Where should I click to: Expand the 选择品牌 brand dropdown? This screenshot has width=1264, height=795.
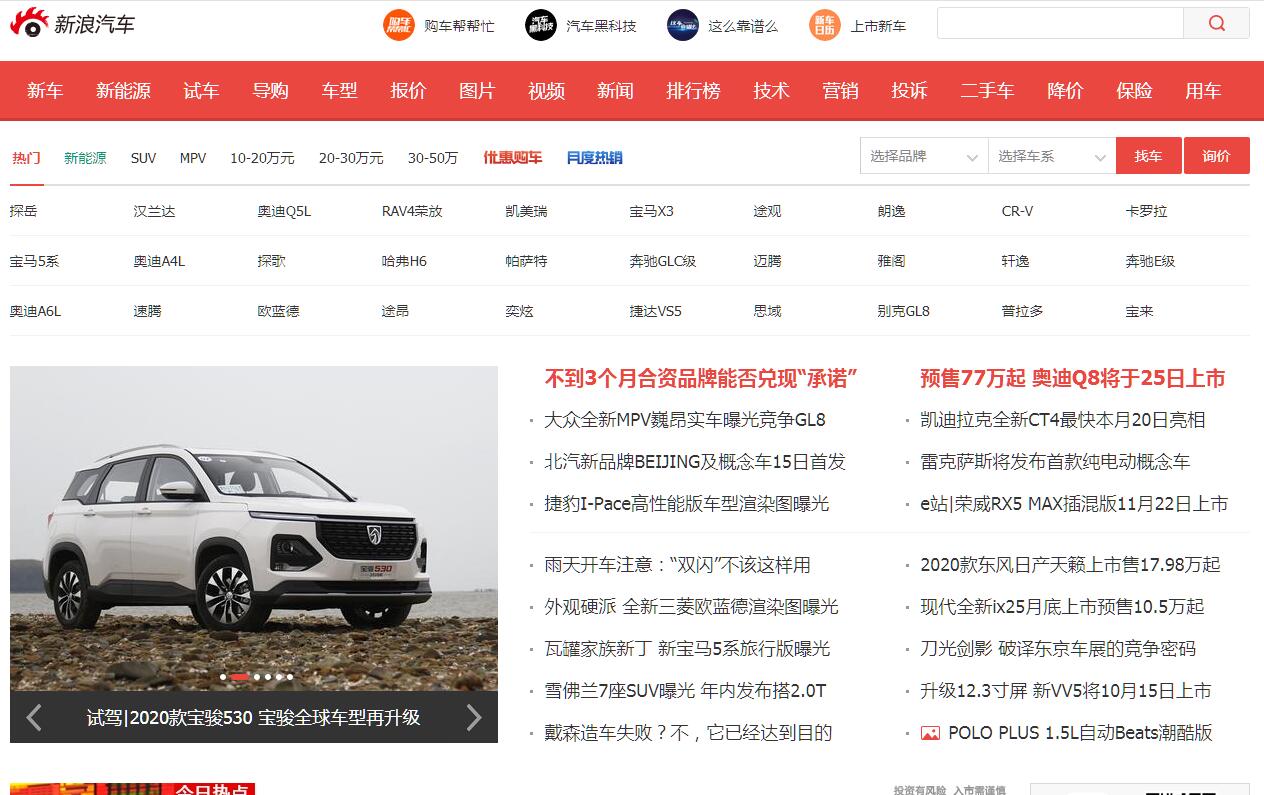click(923, 156)
